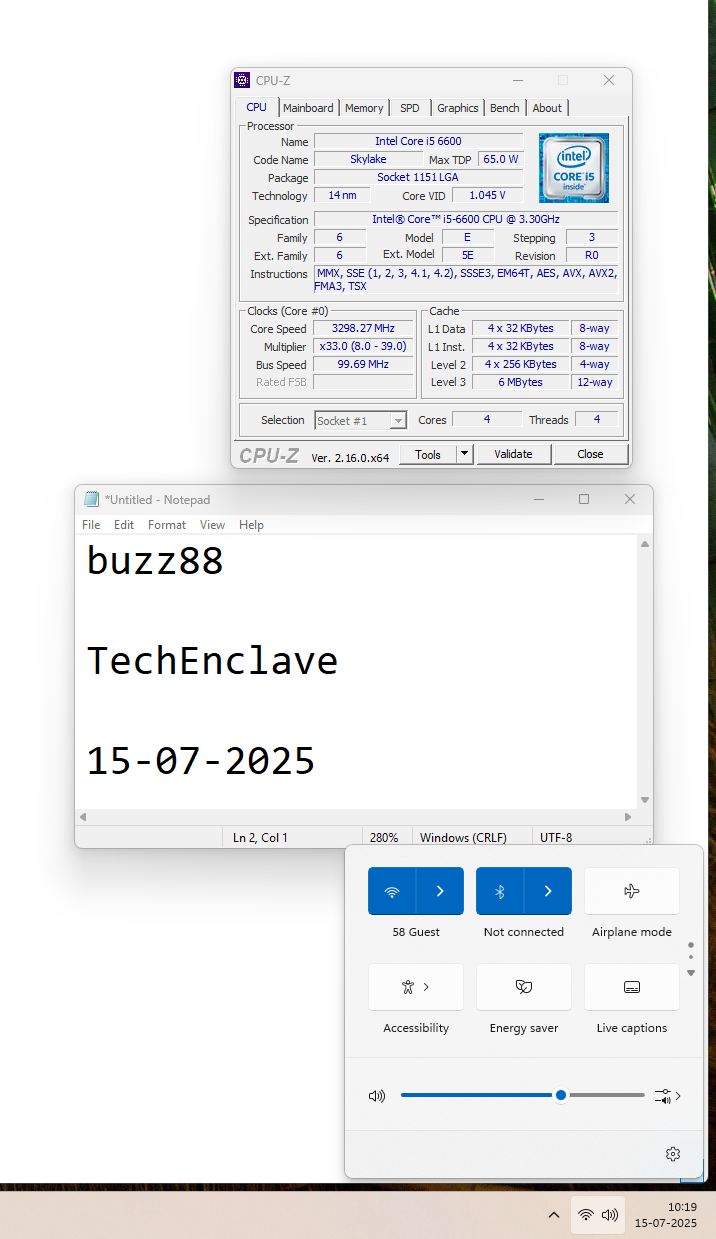Minimize the CPU-Z window
Screen dimensions: 716x1239
click(517, 80)
